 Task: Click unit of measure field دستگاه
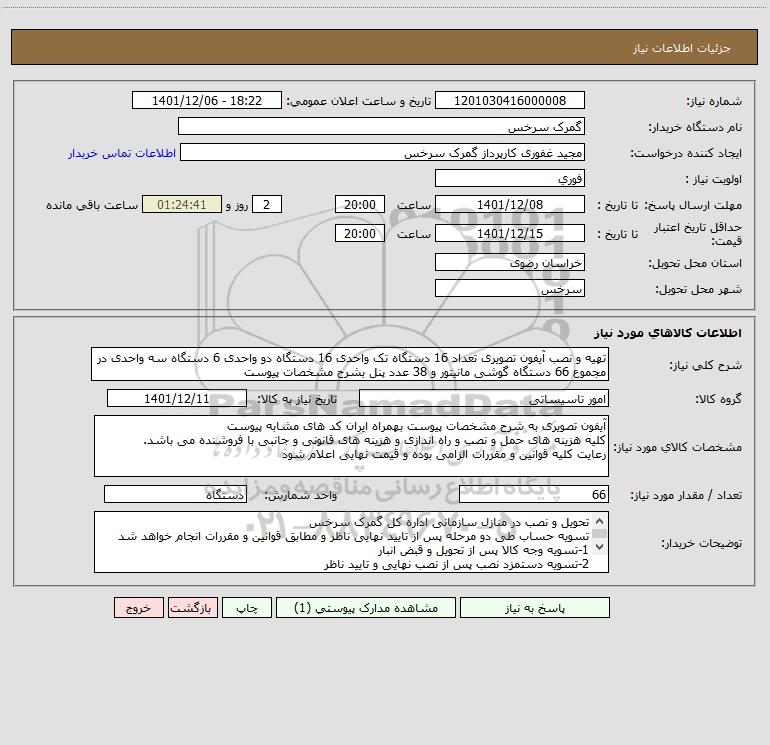[175, 495]
